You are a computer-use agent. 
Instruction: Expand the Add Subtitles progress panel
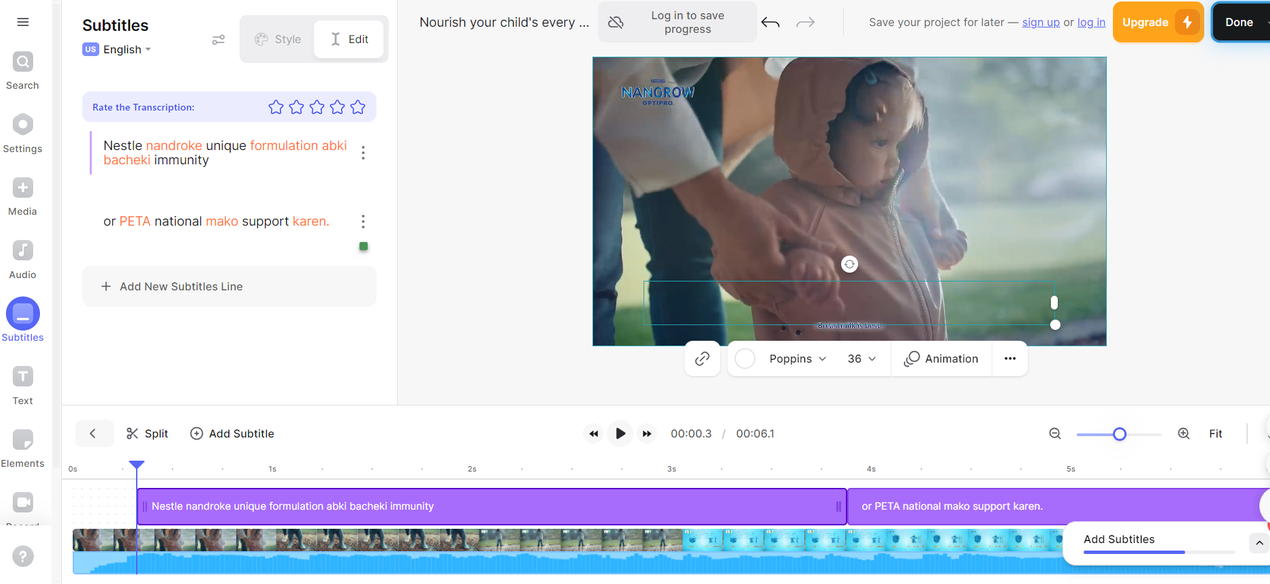click(x=1259, y=543)
